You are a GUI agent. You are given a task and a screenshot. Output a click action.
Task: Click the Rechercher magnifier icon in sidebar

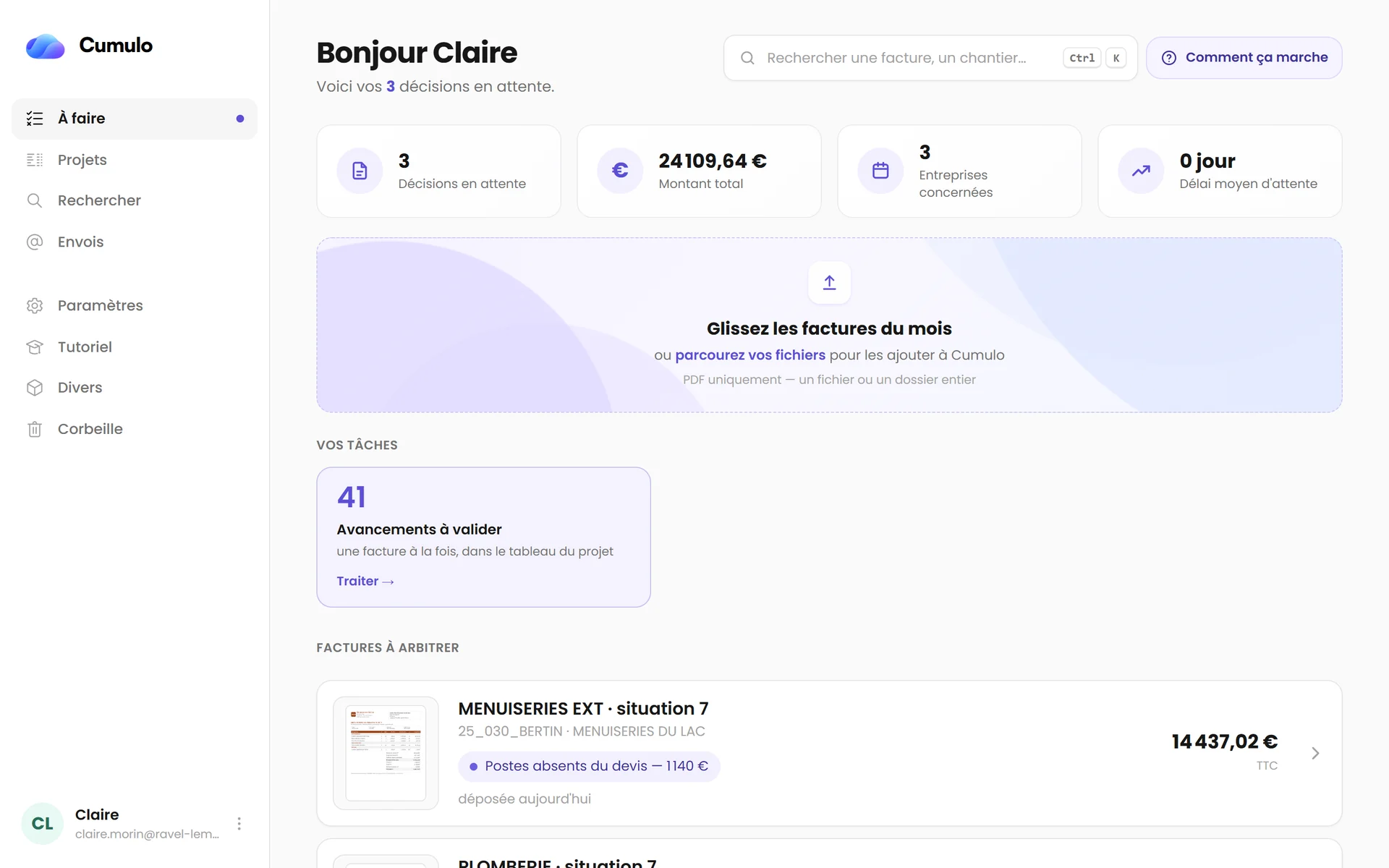(35, 200)
